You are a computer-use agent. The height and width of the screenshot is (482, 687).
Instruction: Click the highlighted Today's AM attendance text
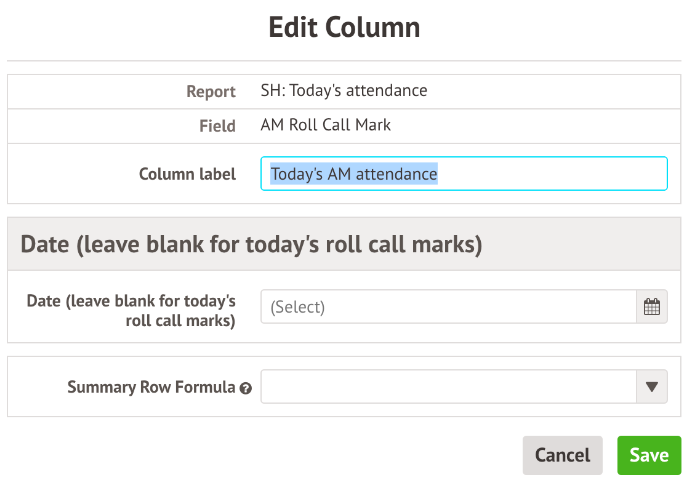(354, 174)
